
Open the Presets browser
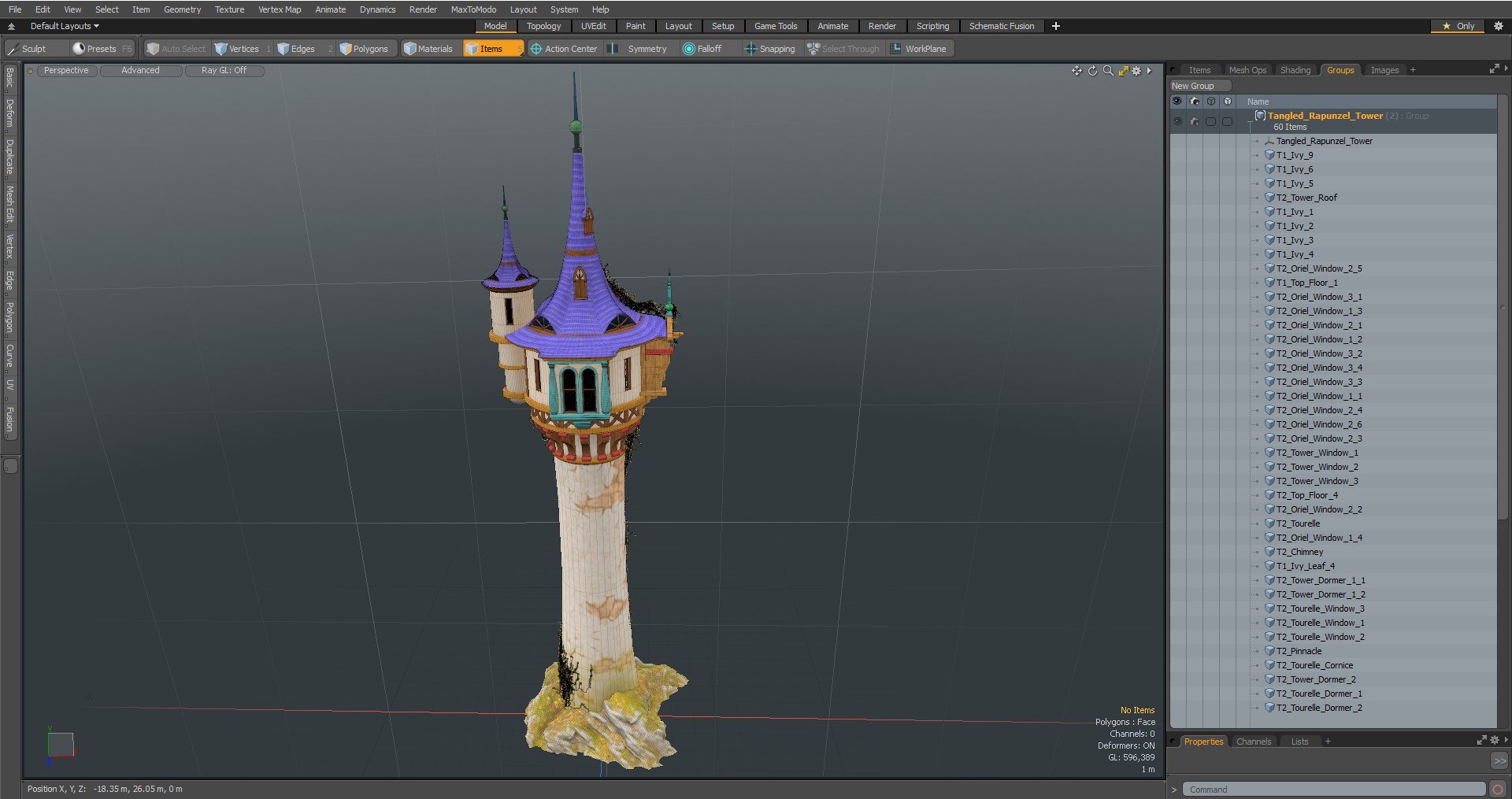pos(102,49)
